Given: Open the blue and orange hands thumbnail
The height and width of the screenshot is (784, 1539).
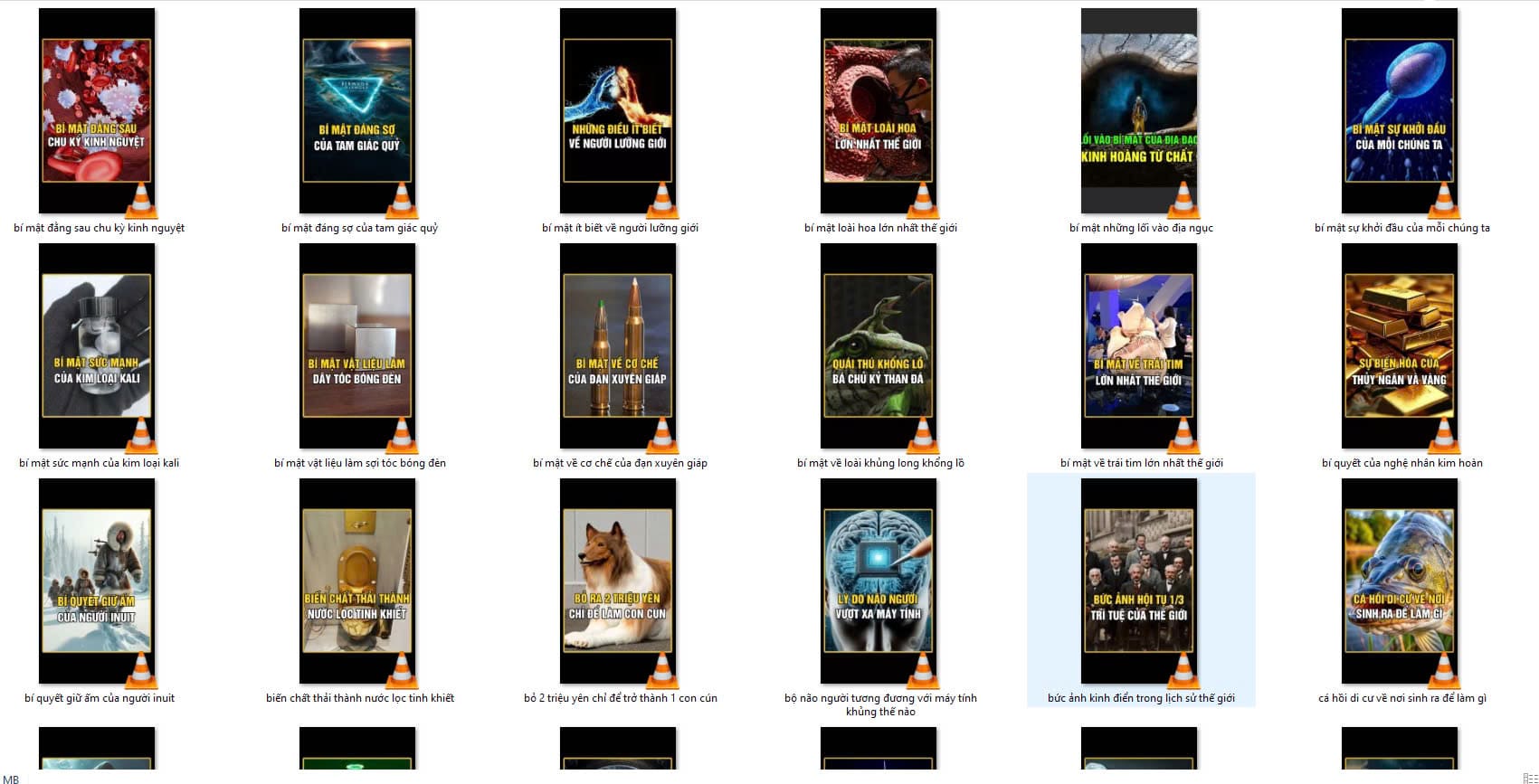Looking at the screenshot, I should click(x=618, y=111).
